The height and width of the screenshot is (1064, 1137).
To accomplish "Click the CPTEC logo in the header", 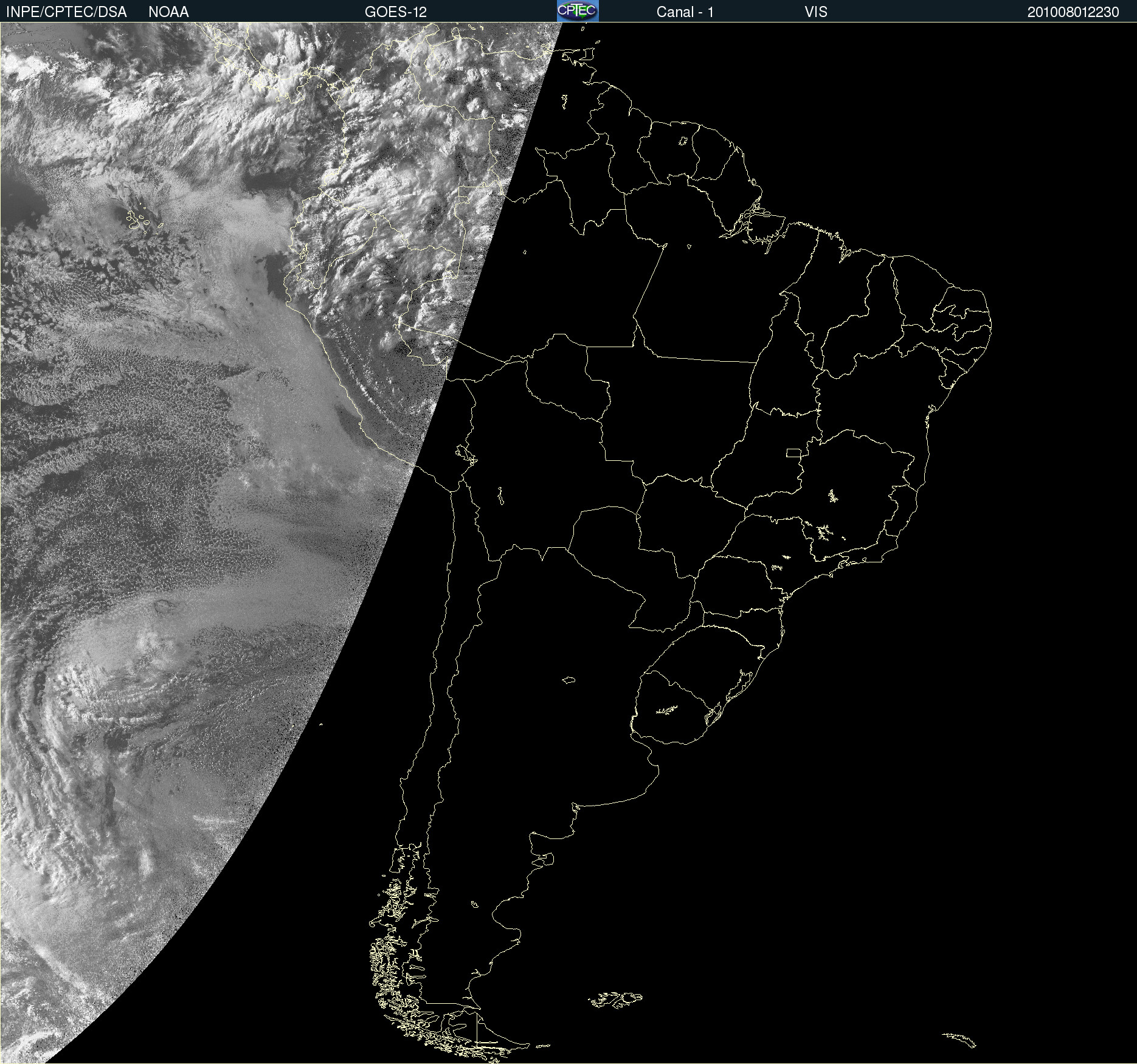I will click(578, 11).
